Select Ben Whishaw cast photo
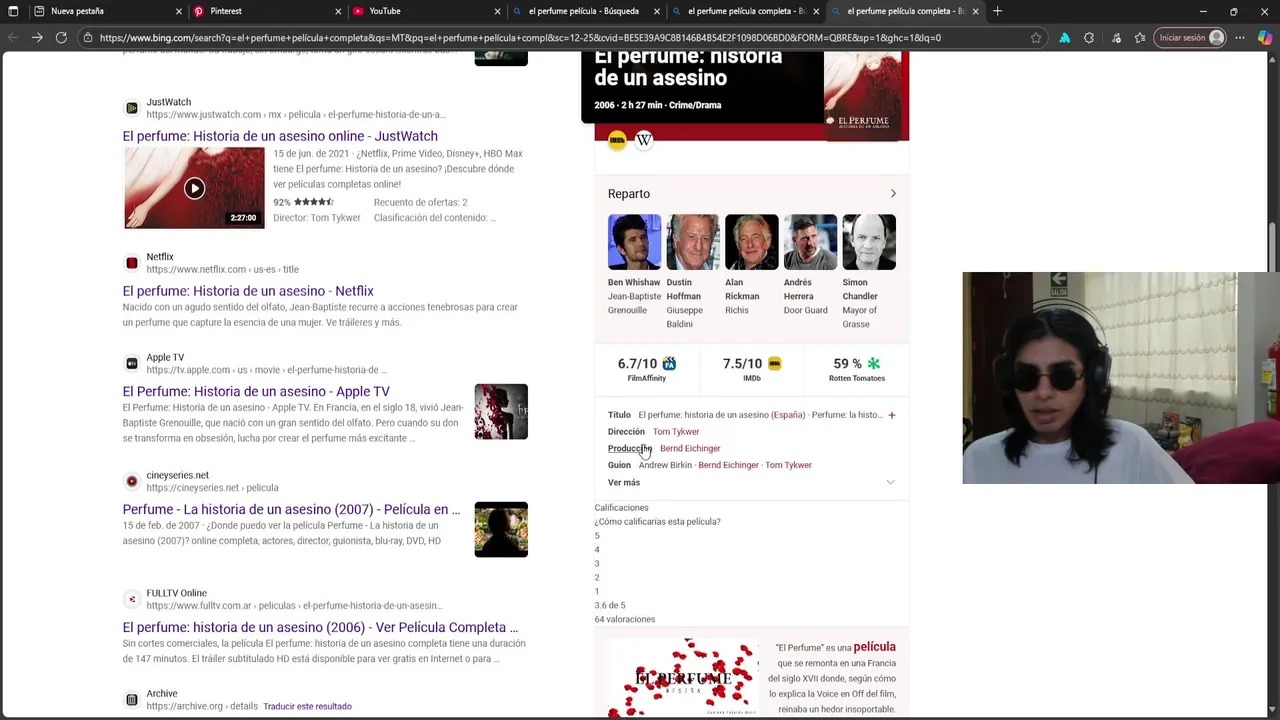This screenshot has height=720, width=1280. [x=634, y=242]
